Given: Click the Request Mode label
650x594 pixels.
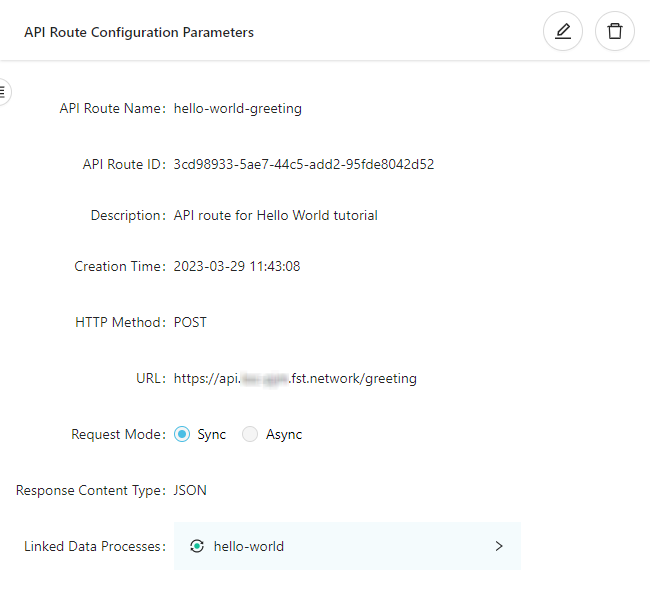Looking at the screenshot, I should pyautogui.click(x=118, y=434).
